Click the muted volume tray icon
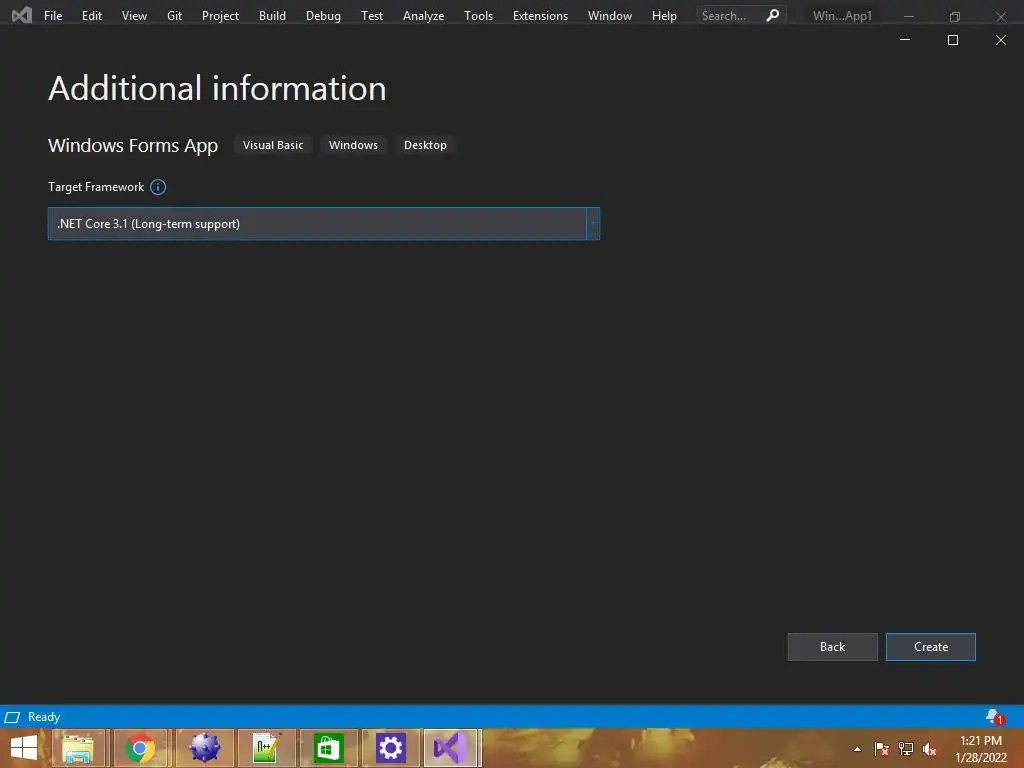 click(x=929, y=749)
